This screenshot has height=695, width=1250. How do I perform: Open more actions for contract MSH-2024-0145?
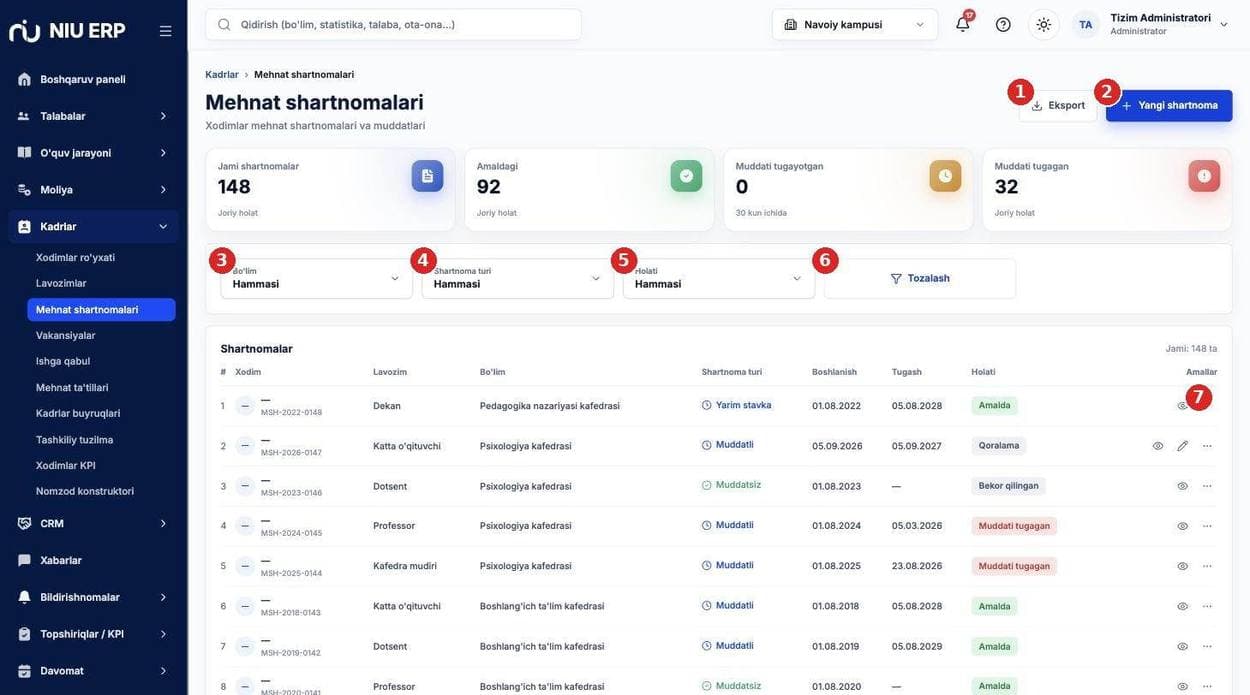pos(1207,526)
